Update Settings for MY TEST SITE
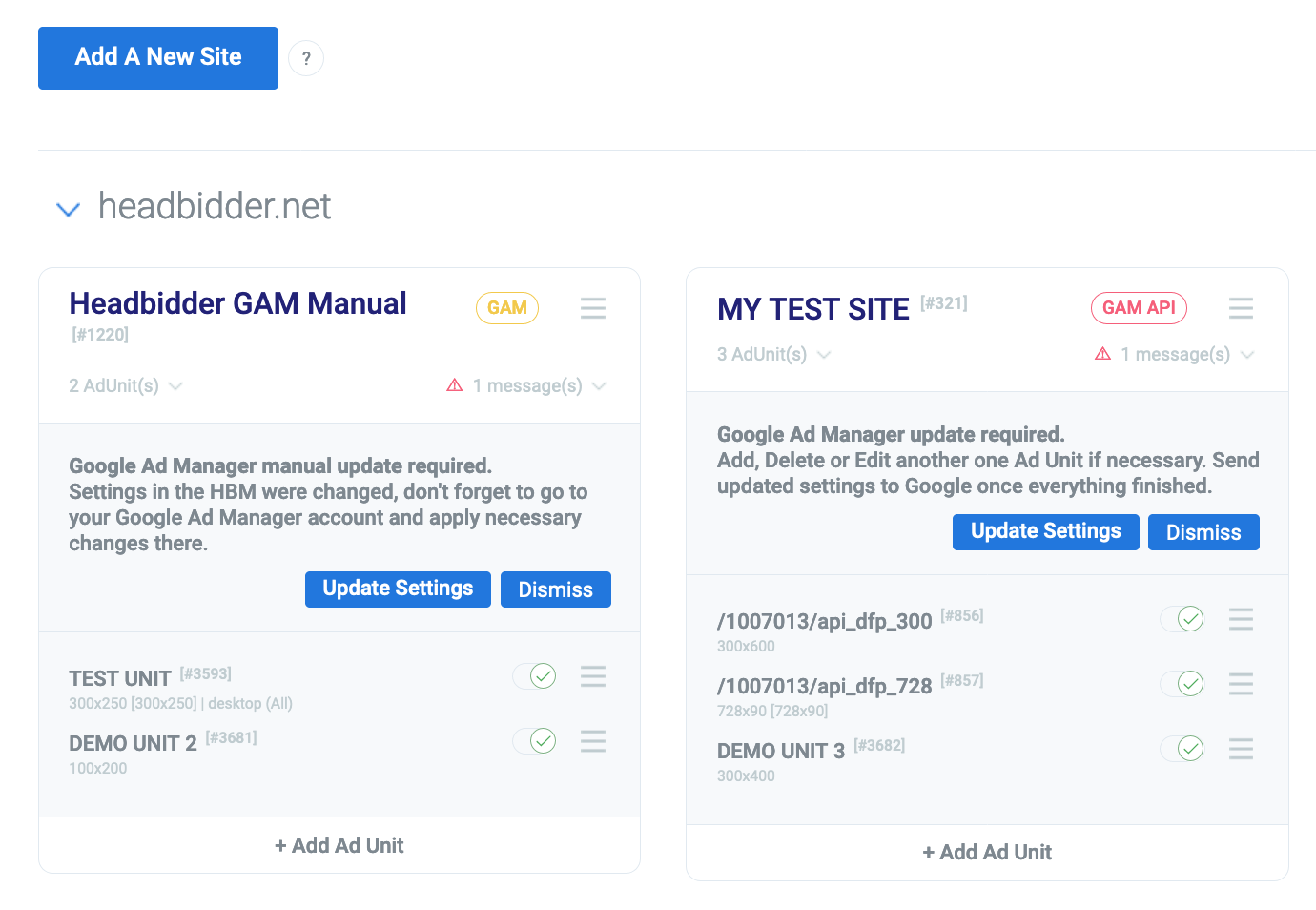Image resolution: width=1316 pixels, height=910 pixels. click(x=1045, y=532)
